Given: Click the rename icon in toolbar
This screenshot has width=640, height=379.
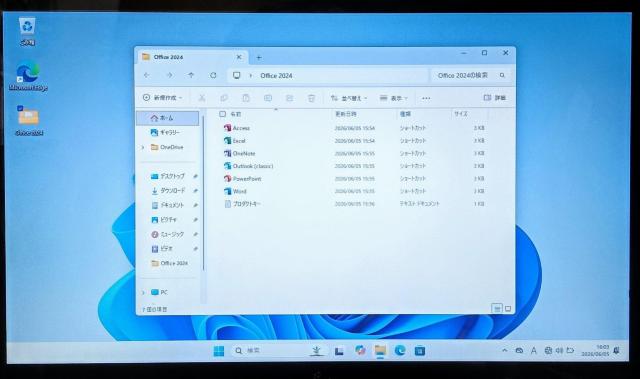Looking at the screenshot, I should pos(268,98).
